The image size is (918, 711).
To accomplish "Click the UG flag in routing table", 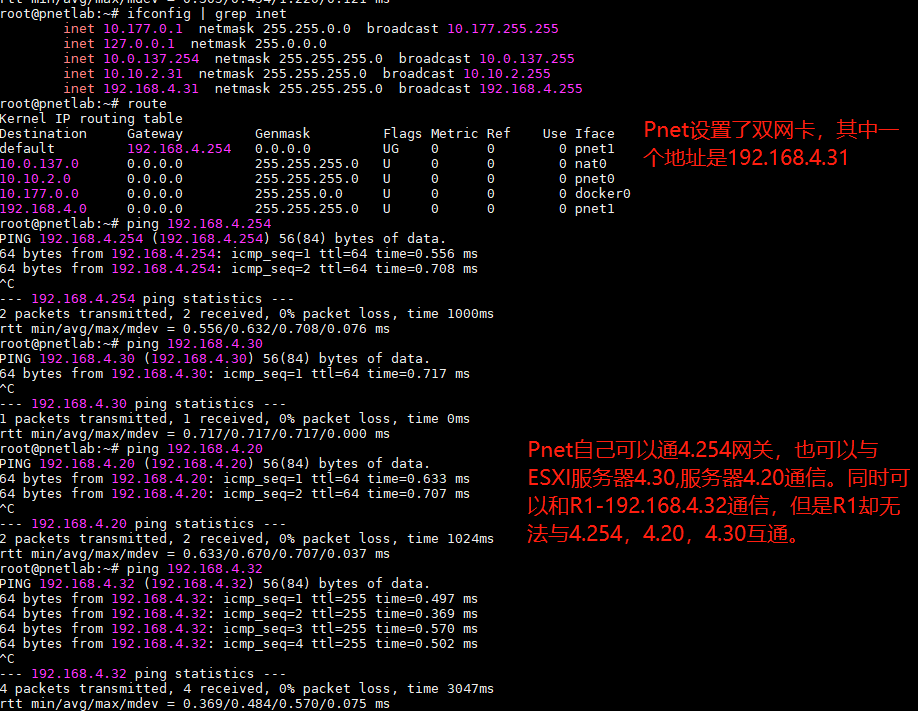I will click(391, 149).
